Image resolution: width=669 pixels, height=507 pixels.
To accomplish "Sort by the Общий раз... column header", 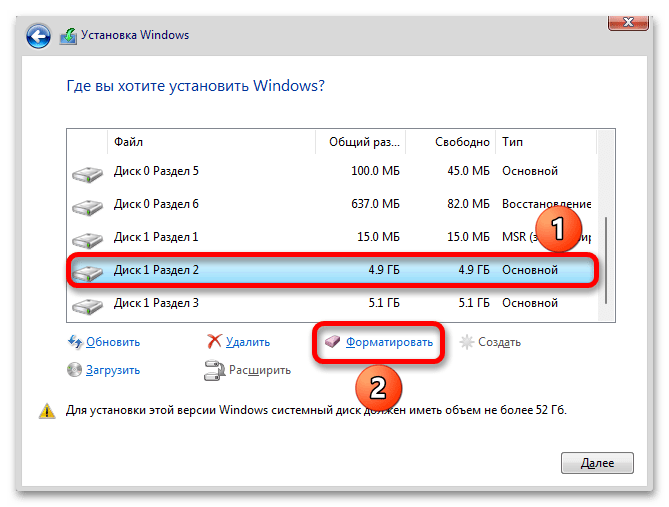I will click(x=361, y=142).
